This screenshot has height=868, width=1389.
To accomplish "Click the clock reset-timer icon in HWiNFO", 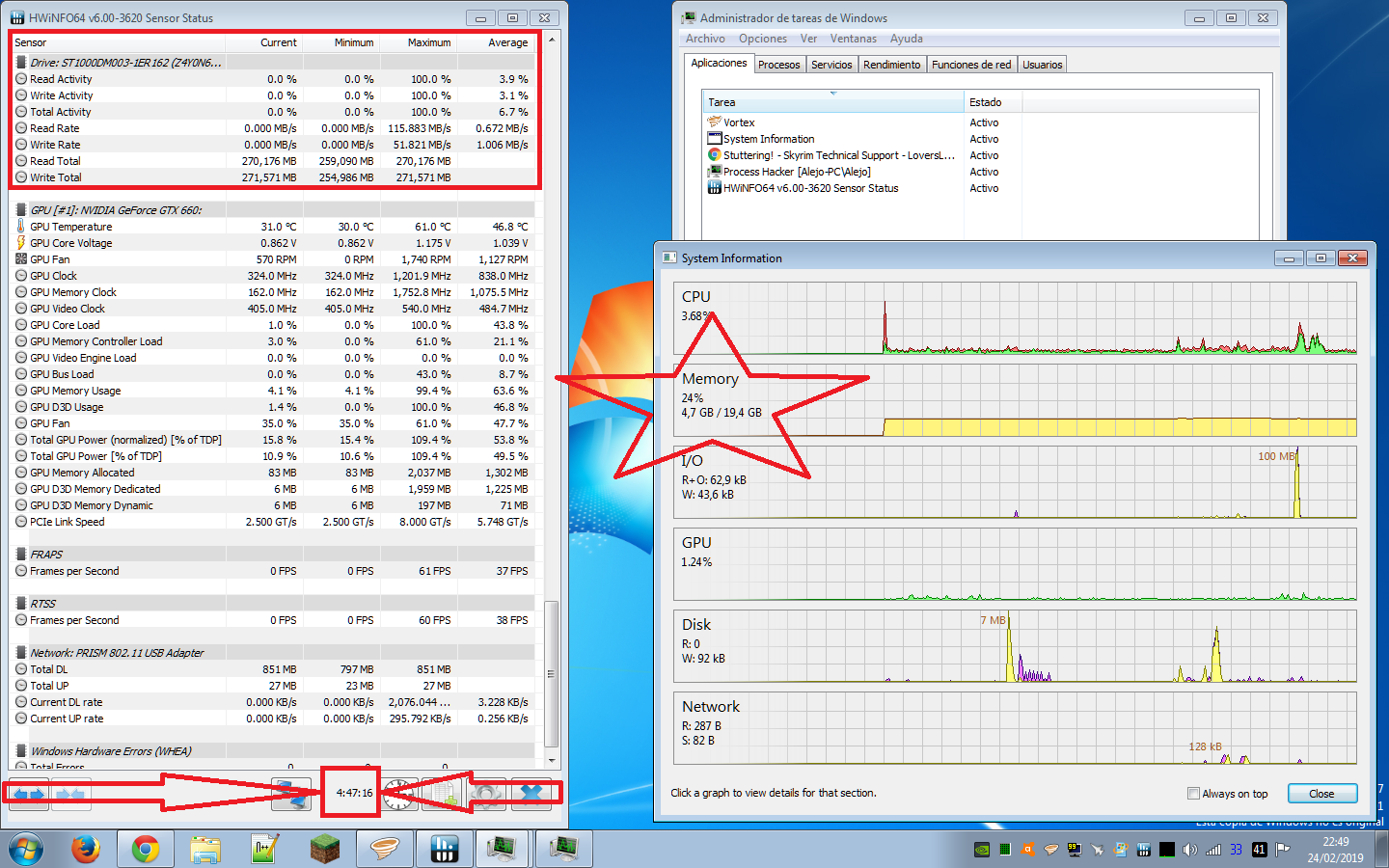I will tap(399, 794).
